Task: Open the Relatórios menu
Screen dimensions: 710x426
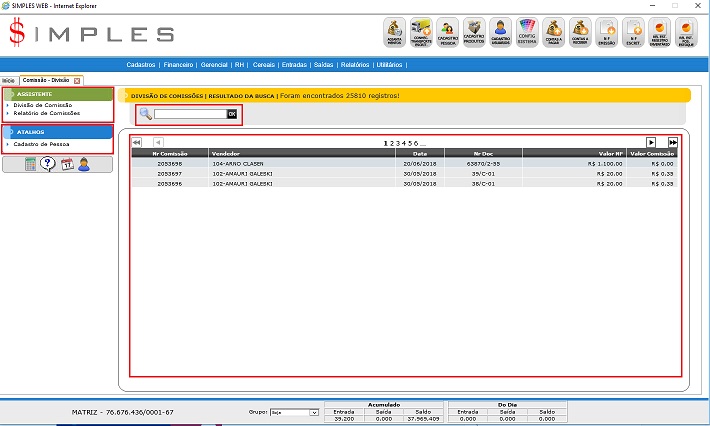Action: (355, 64)
